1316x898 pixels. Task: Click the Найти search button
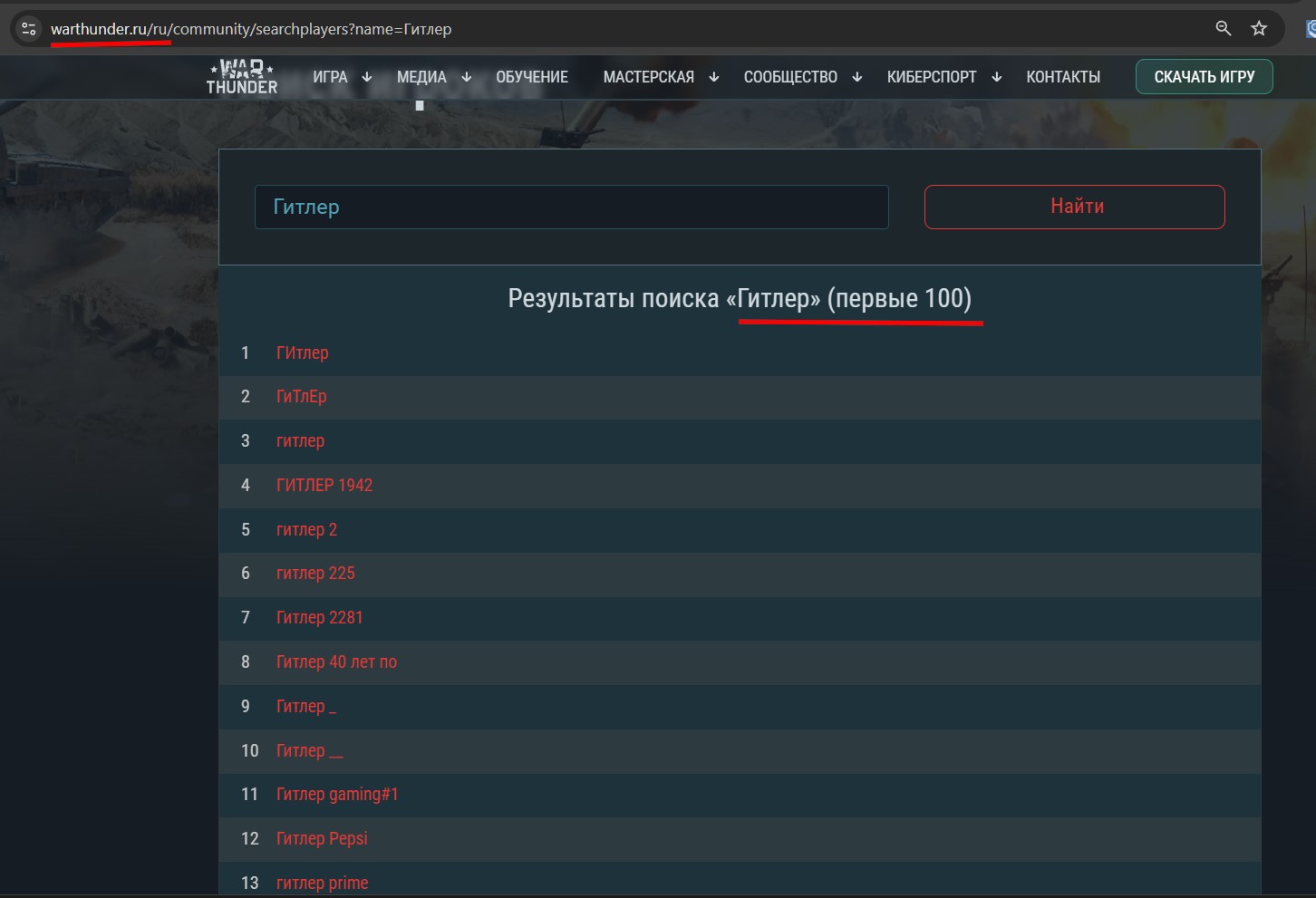1074,207
